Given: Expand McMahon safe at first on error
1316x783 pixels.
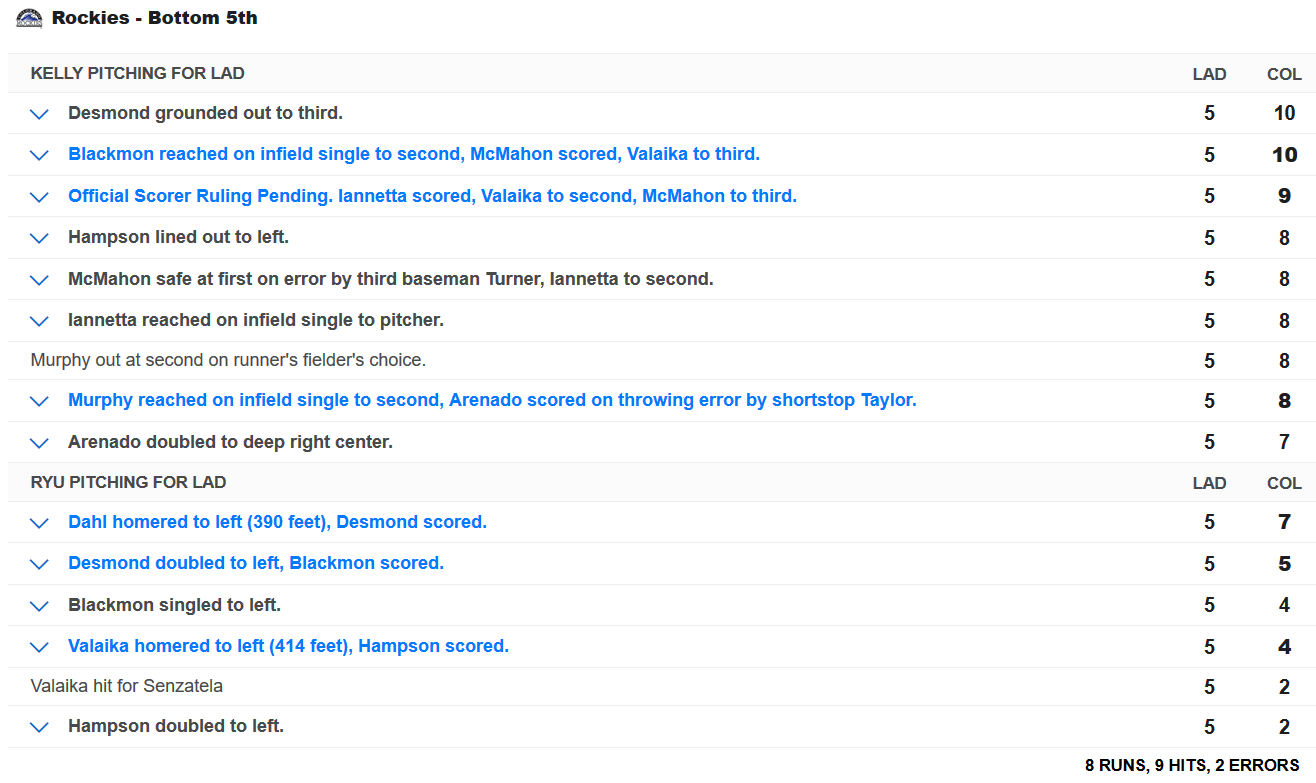Looking at the screenshot, I should click(39, 280).
